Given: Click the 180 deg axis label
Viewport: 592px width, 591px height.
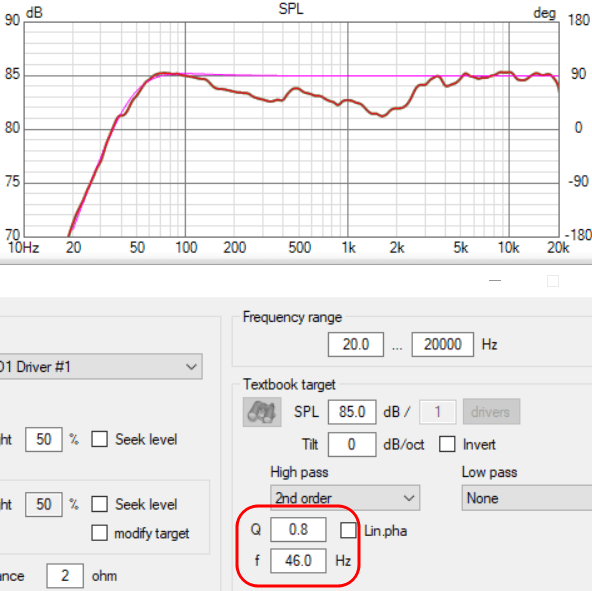Looking at the screenshot, I should click(579, 20).
